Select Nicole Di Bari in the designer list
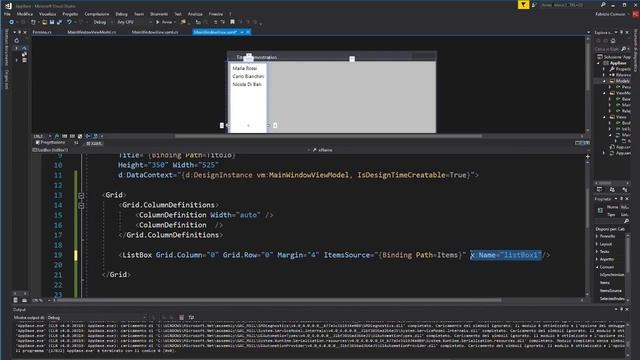The width and height of the screenshot is (640, 360). pos(247,84)
